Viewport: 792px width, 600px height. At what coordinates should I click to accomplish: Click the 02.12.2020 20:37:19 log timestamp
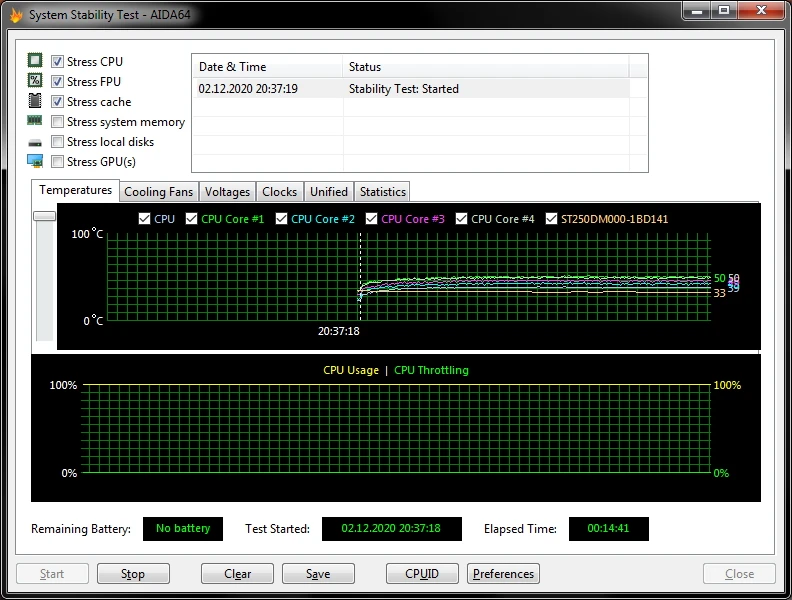click(248, 89)
